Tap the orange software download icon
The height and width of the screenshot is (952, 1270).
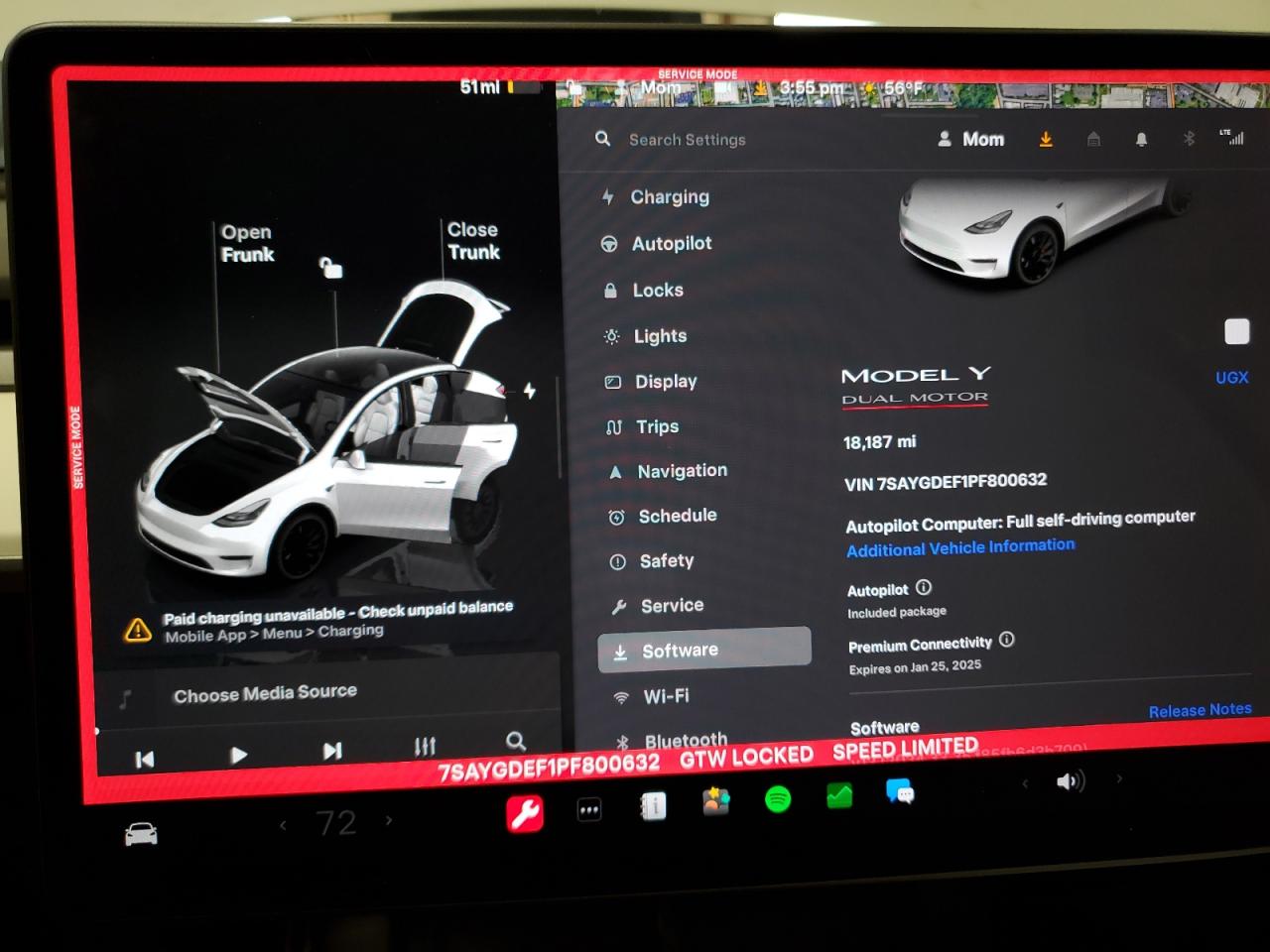pos(1046,140)
